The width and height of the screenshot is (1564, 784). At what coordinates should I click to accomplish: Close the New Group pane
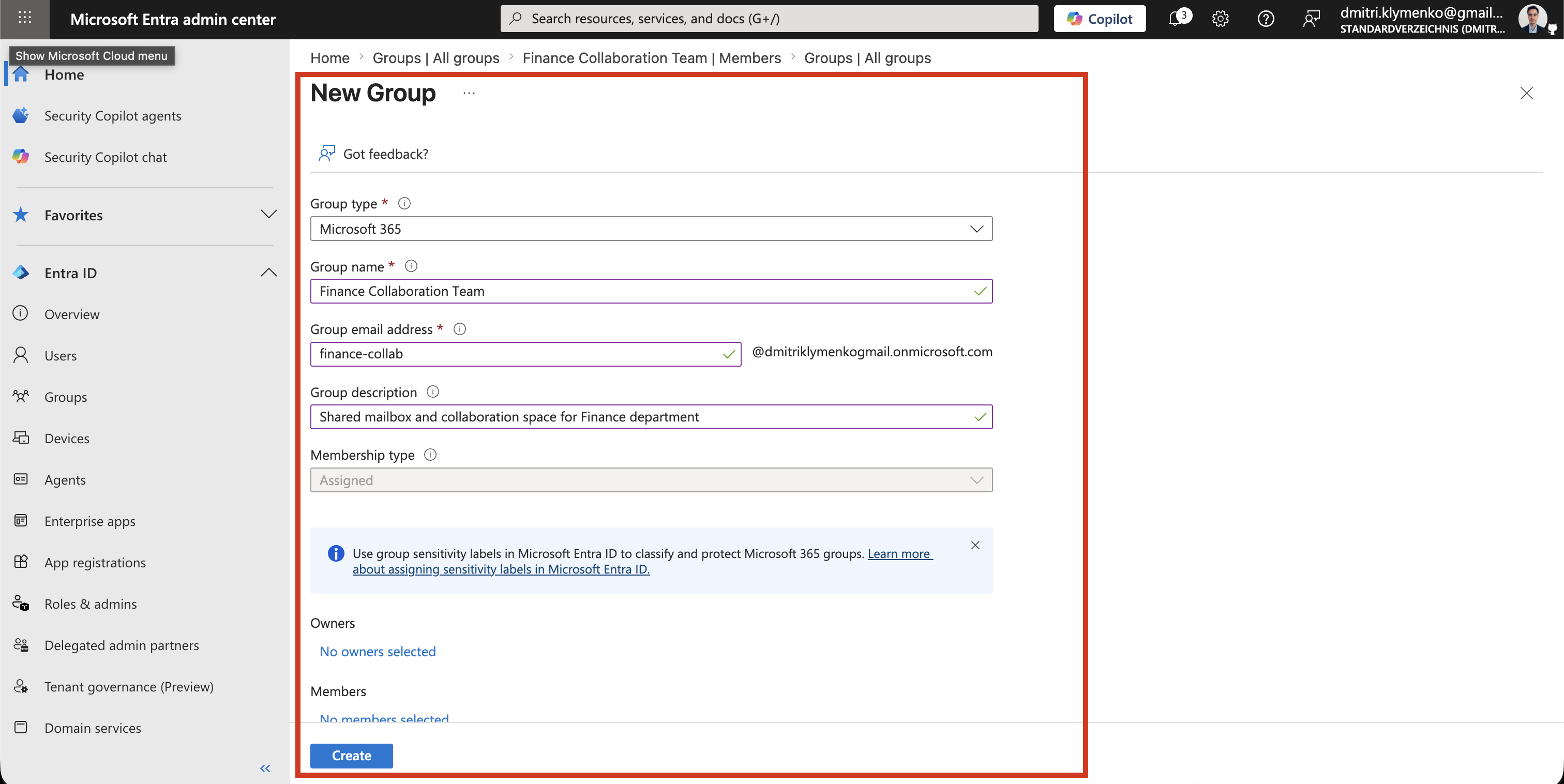pos(1526,93)
